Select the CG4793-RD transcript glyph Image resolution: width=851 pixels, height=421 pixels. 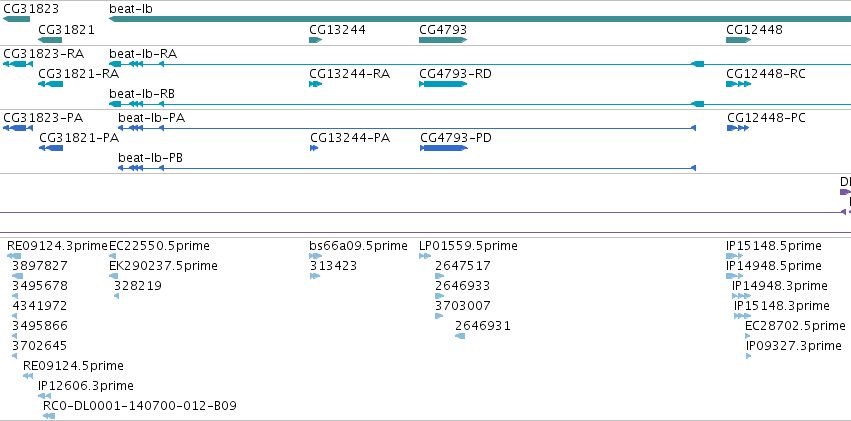[443, 84]
